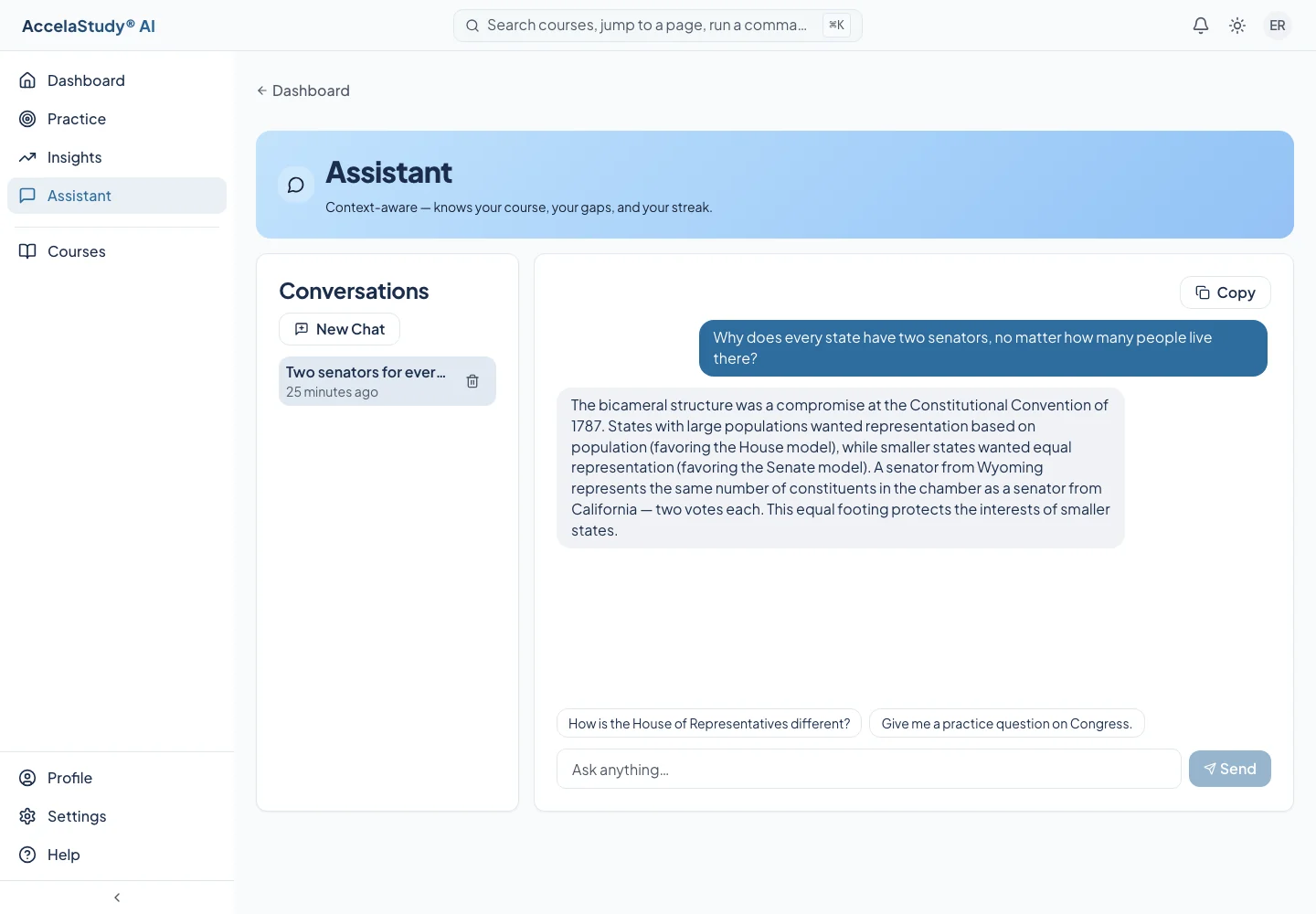Click the user question about two senators
Image resolution: width=1316 pixels, height=914 pixels.
click(x=983, y=348)
